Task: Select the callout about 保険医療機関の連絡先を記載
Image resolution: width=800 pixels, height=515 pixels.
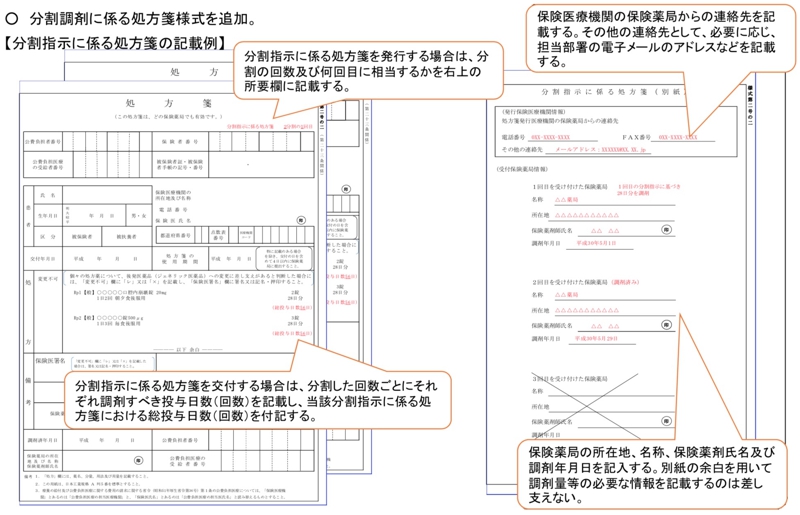Action: pyautogui.click(x=661, y=38)
